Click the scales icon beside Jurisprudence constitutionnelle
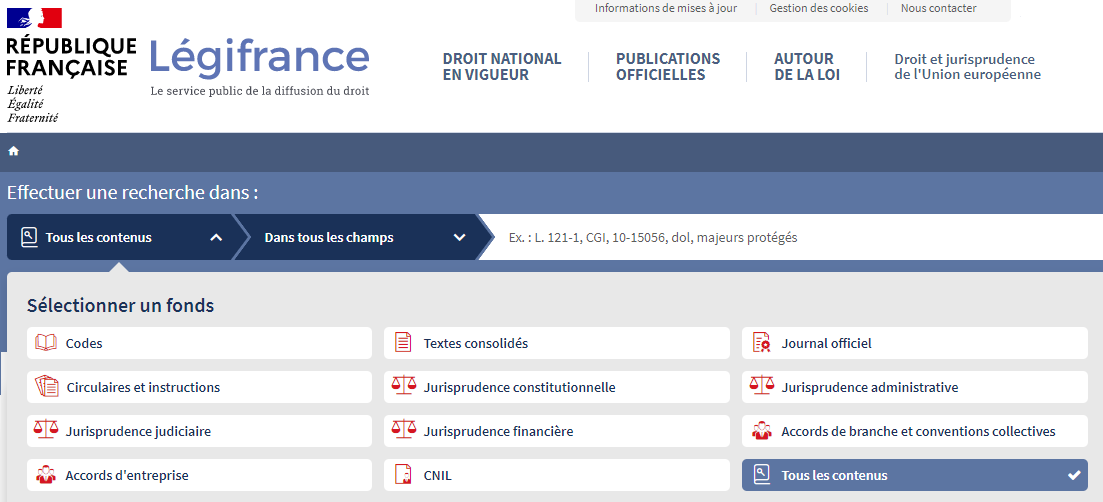This screenshot has height=502, width=1103. (x=404, y=386)
